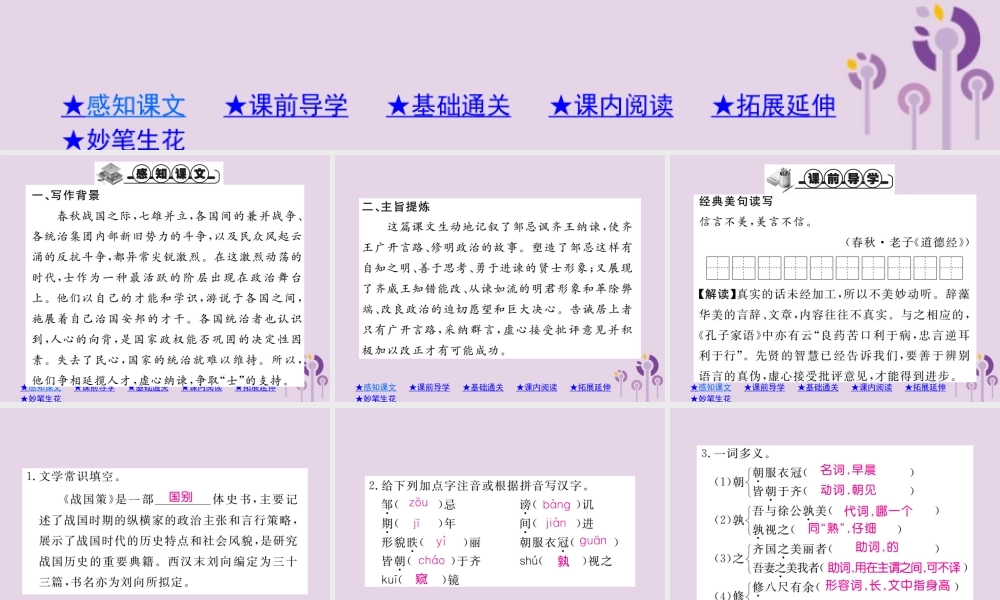Viewport: 1000px width, 600px height.
Task: Go to the large ★课内阅读 link
Action: (x=611, y=106)
